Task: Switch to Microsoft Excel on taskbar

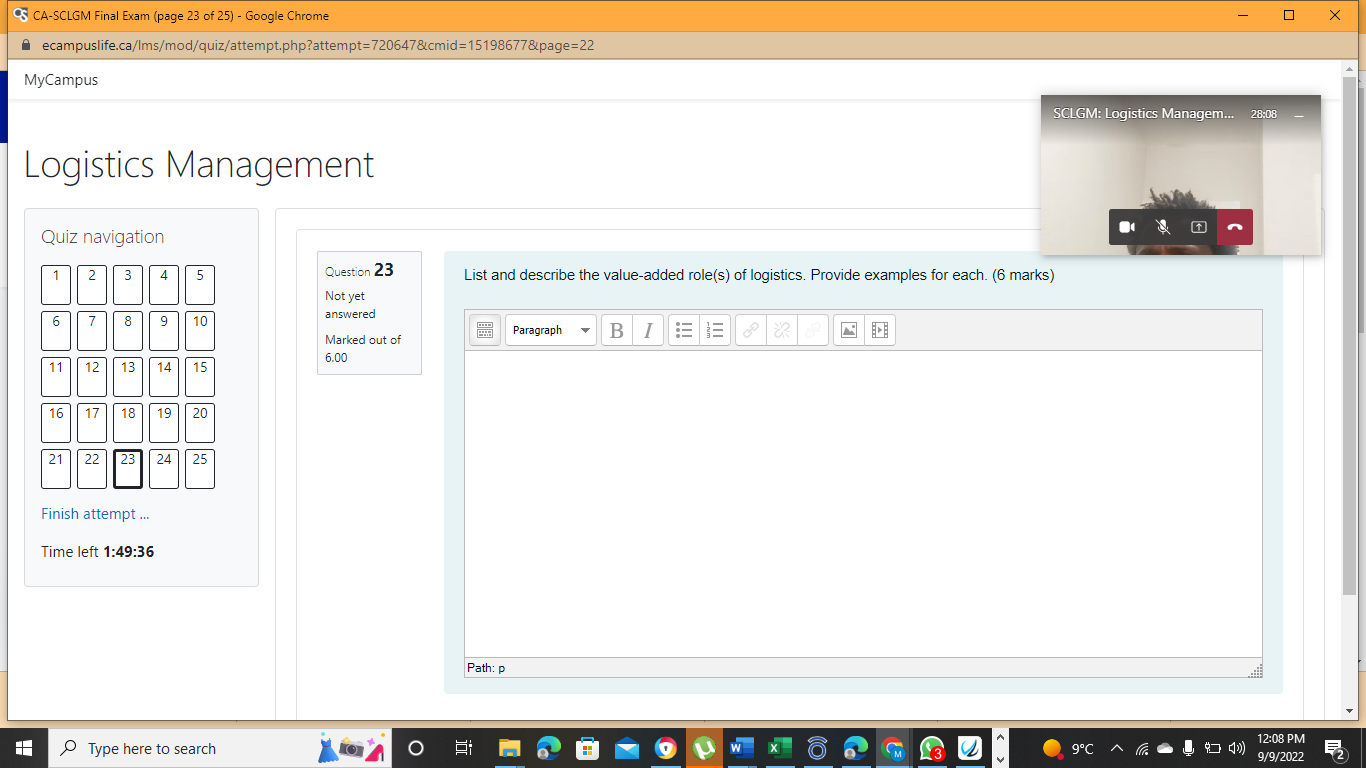Action: pyautogui.click(x=780, y=748)
